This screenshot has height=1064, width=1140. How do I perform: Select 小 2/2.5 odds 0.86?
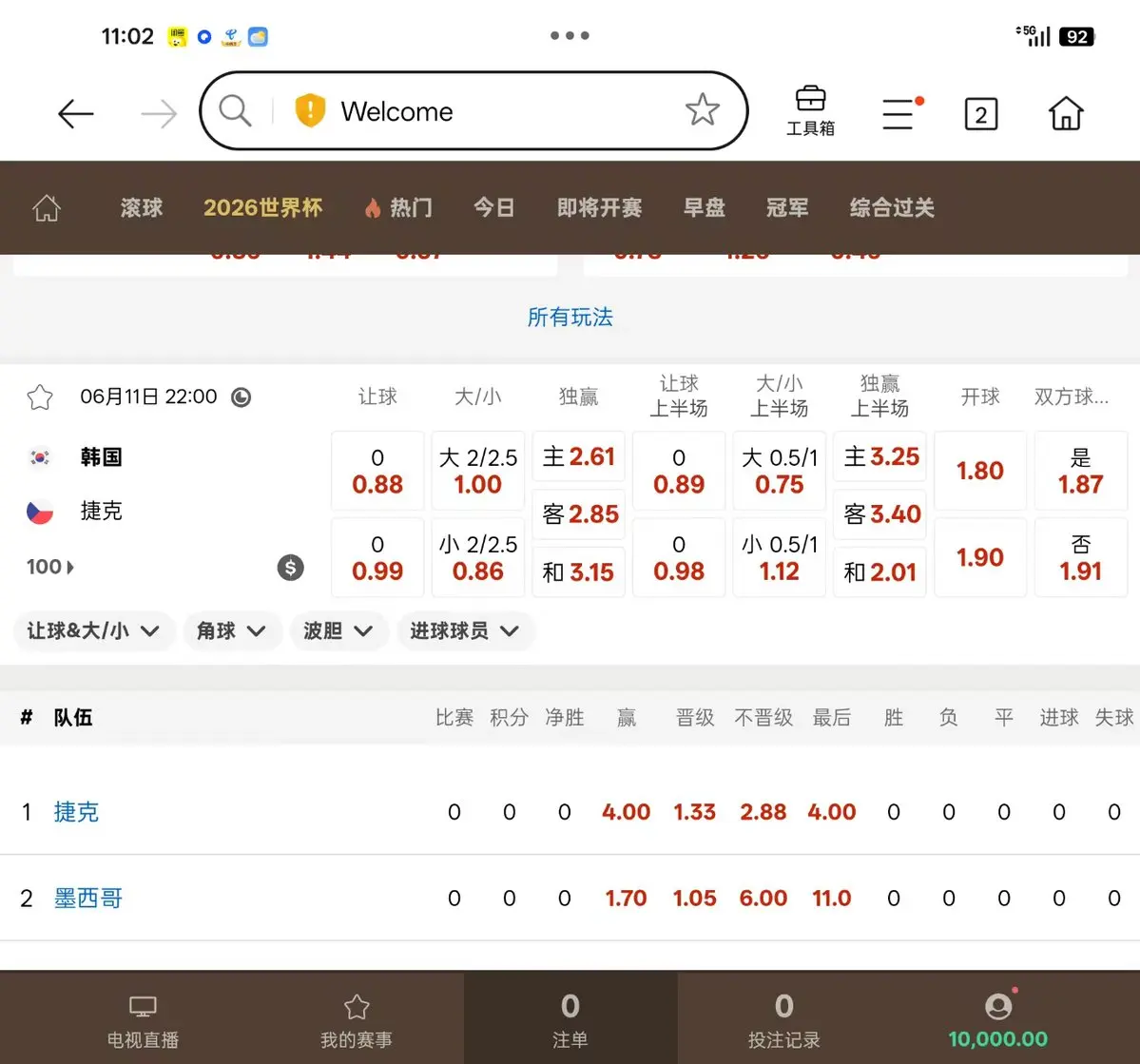tap(477, 557)
